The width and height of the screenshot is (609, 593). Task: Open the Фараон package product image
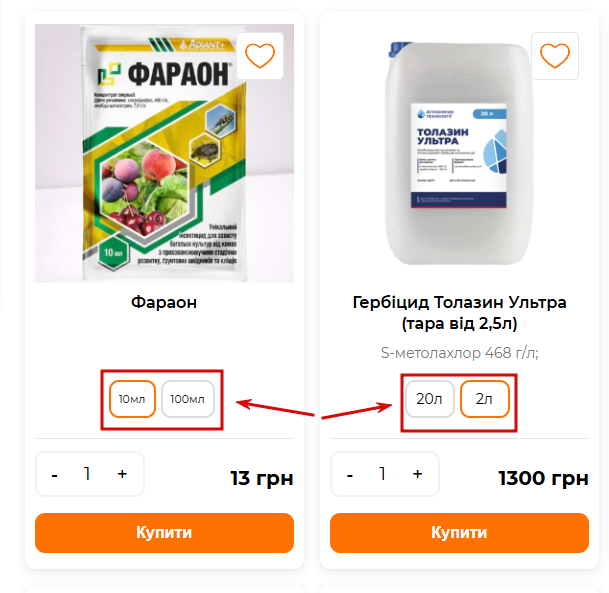coord(164,153)
